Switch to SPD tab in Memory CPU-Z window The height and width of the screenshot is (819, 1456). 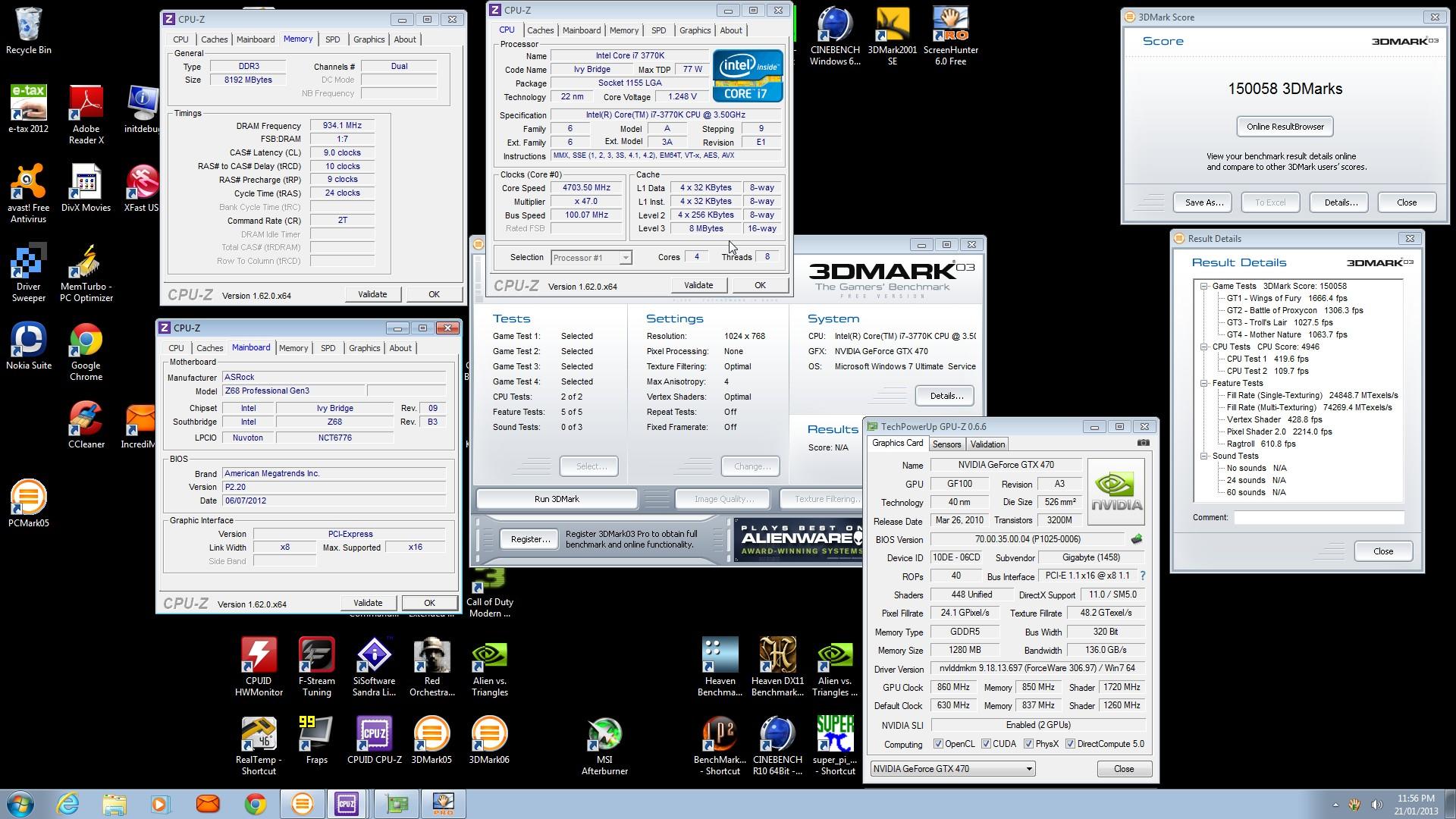pos(332,39)
